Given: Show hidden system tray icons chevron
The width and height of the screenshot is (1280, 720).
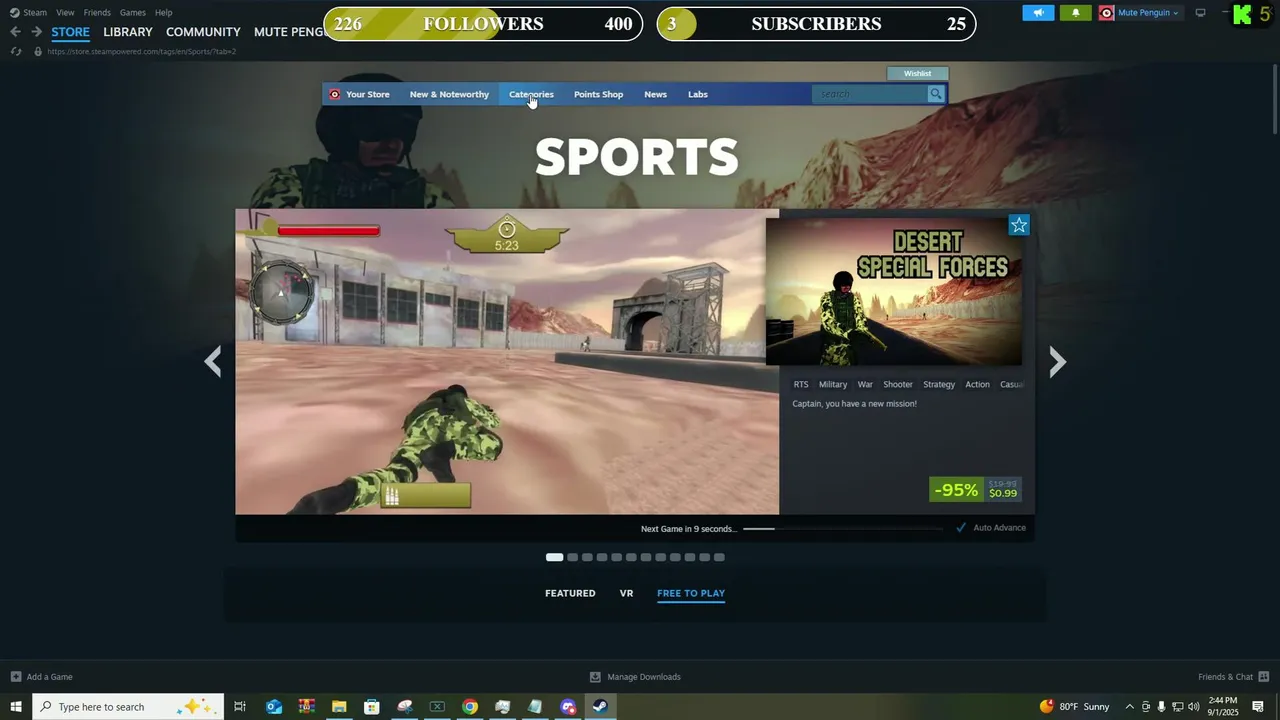Looking at the screenshot, I should pyautogui.click(x=1129, y=707).
